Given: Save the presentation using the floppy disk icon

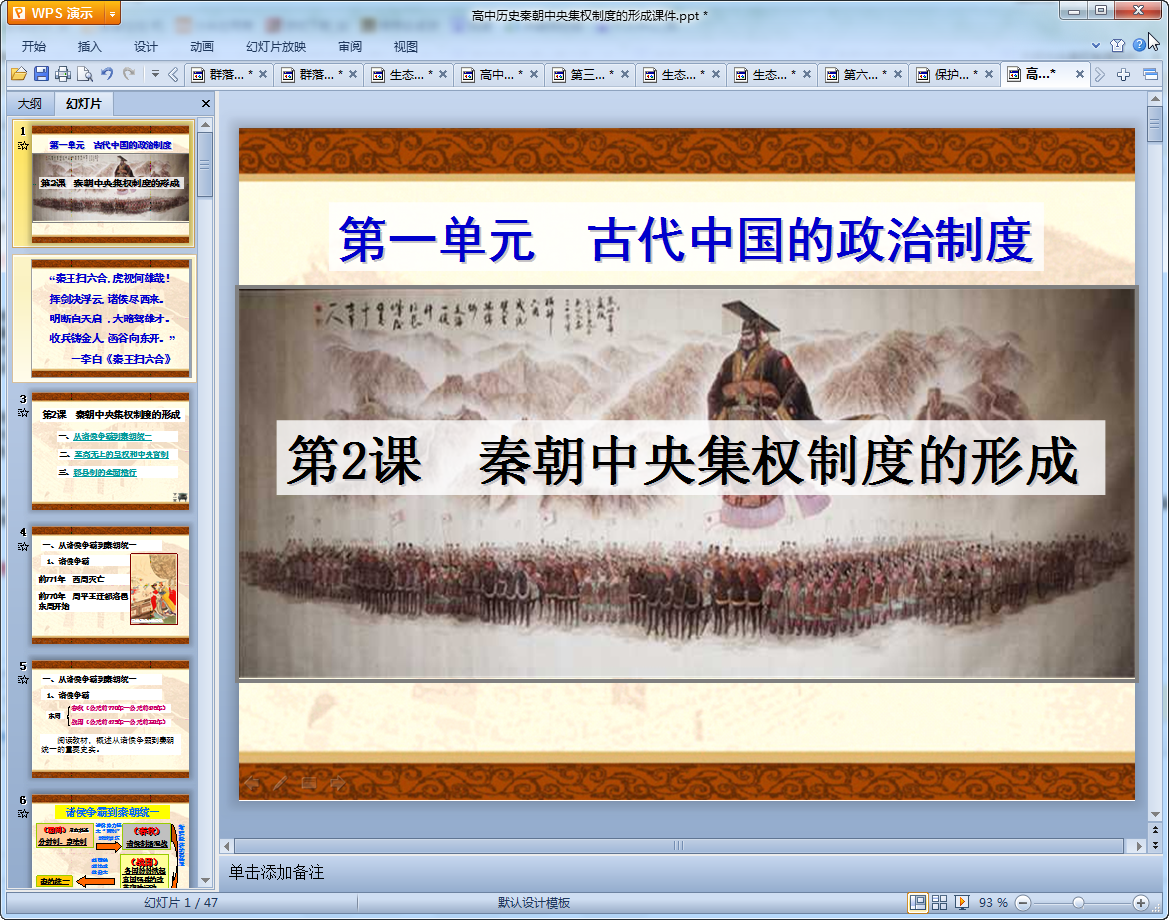Looking at the screenshot, I should click(x=41, y=74).
